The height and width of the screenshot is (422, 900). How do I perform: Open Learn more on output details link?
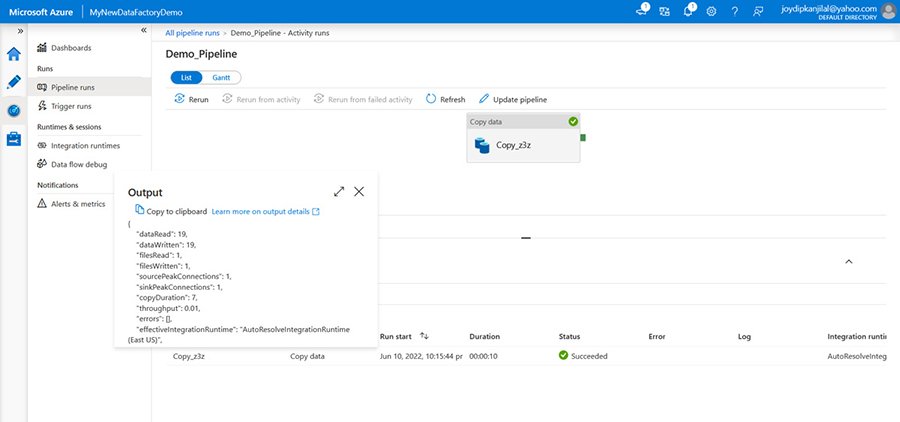(265, 211)
